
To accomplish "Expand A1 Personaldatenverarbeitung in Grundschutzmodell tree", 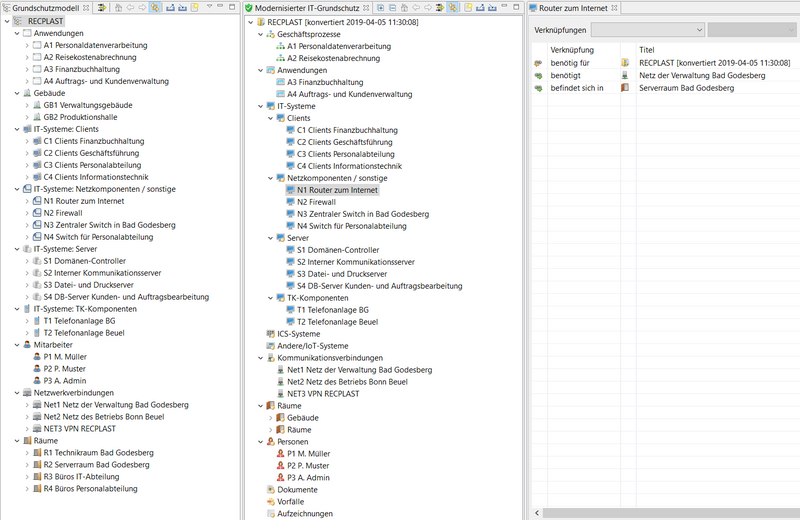I will (x=27, y=45).
